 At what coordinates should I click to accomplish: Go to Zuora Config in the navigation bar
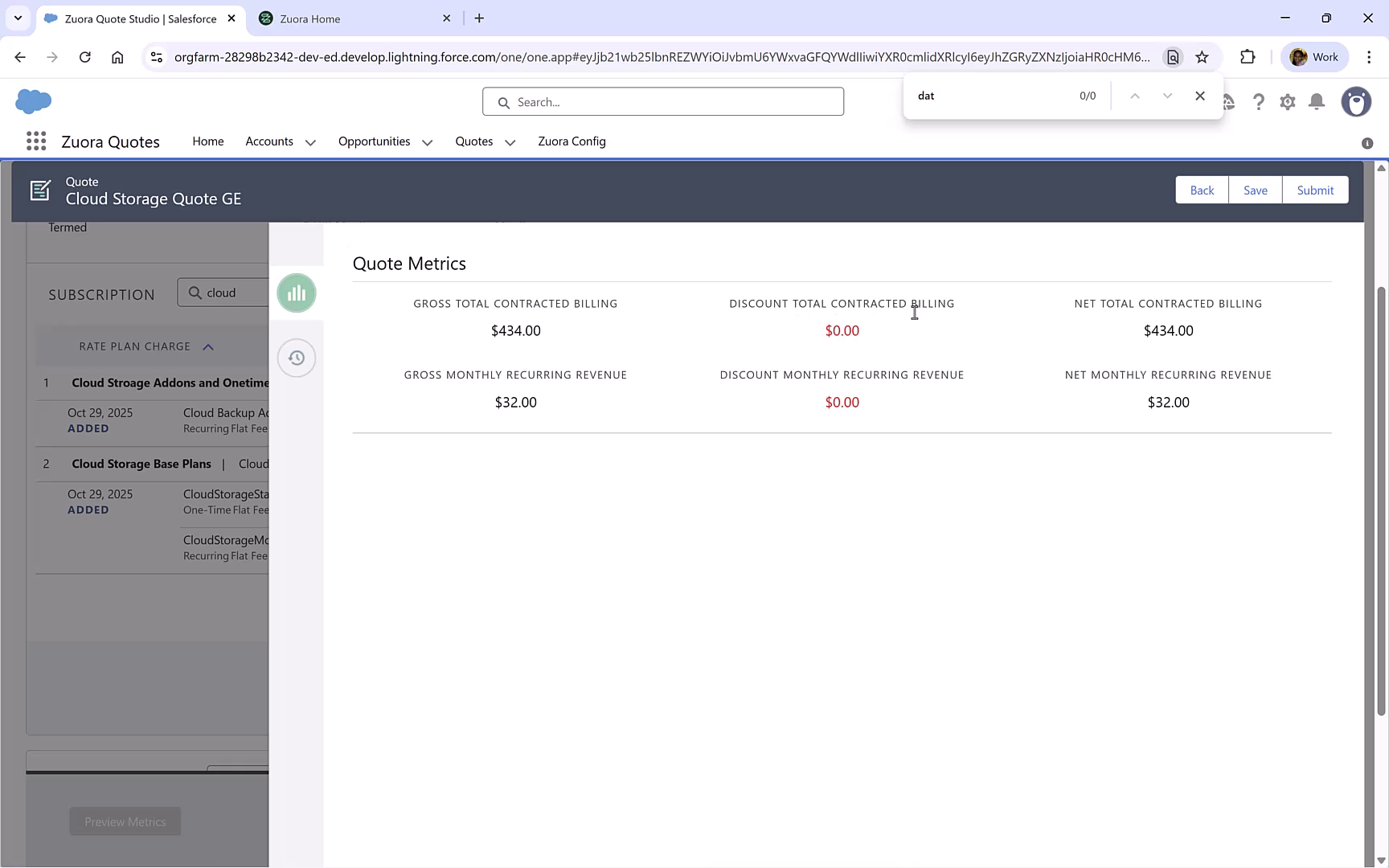coord(572,141)
